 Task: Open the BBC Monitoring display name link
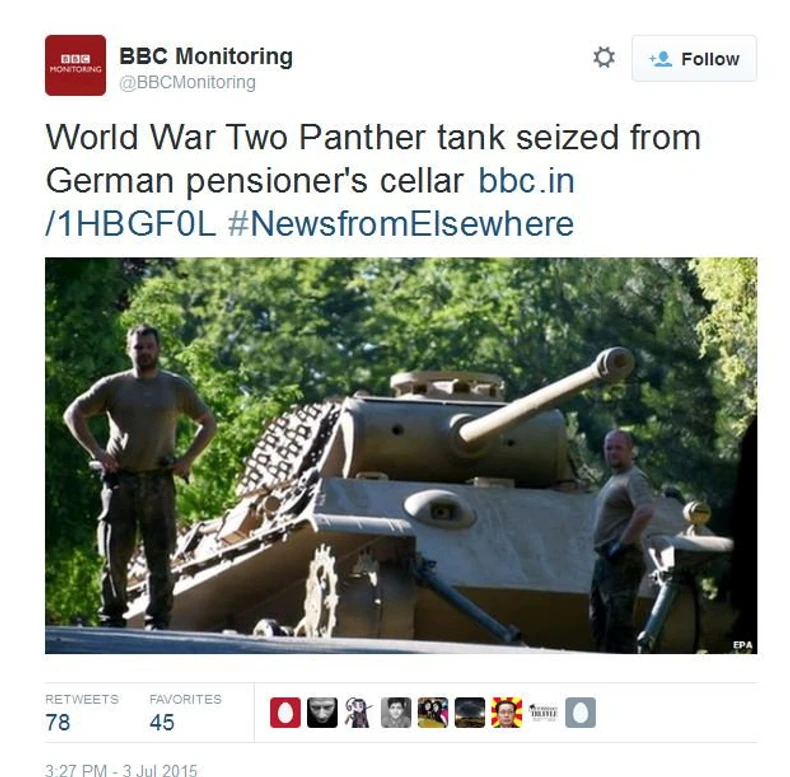206,56
